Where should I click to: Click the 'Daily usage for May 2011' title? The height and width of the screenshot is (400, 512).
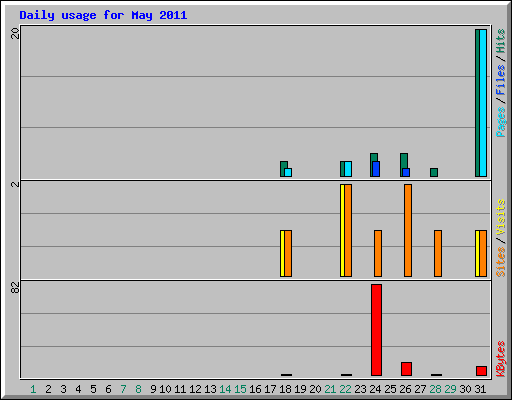pos(103,15)
